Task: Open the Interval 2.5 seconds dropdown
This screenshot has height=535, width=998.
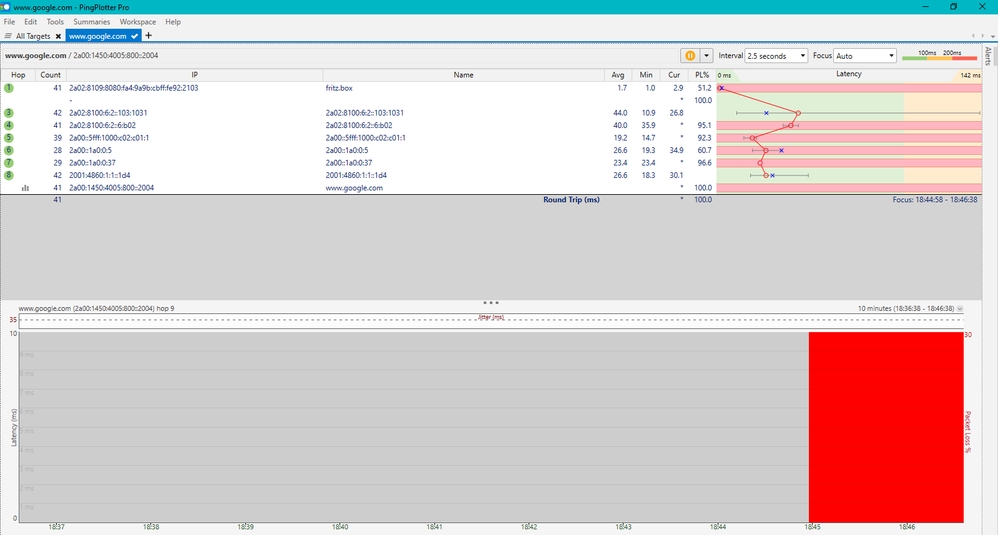Action: coord(777,56)
